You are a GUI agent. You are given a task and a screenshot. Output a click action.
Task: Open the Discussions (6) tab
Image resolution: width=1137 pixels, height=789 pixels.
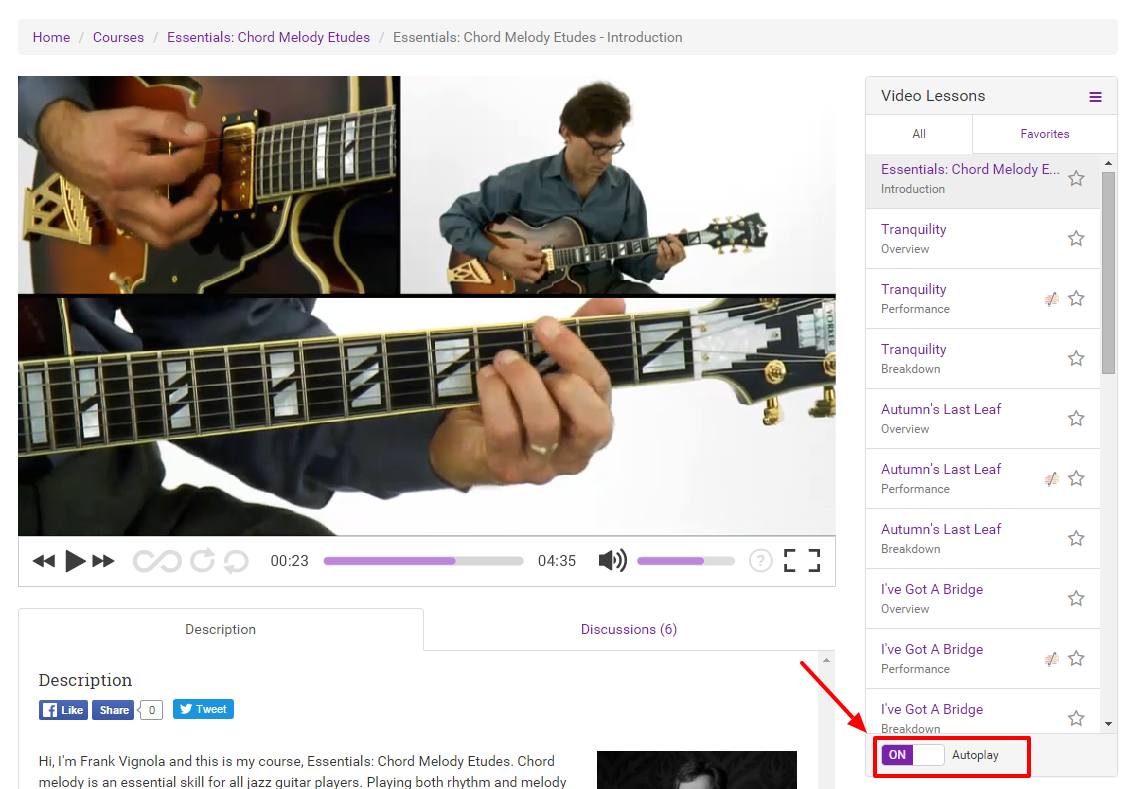pyautogui.click(x=628, y=630)
